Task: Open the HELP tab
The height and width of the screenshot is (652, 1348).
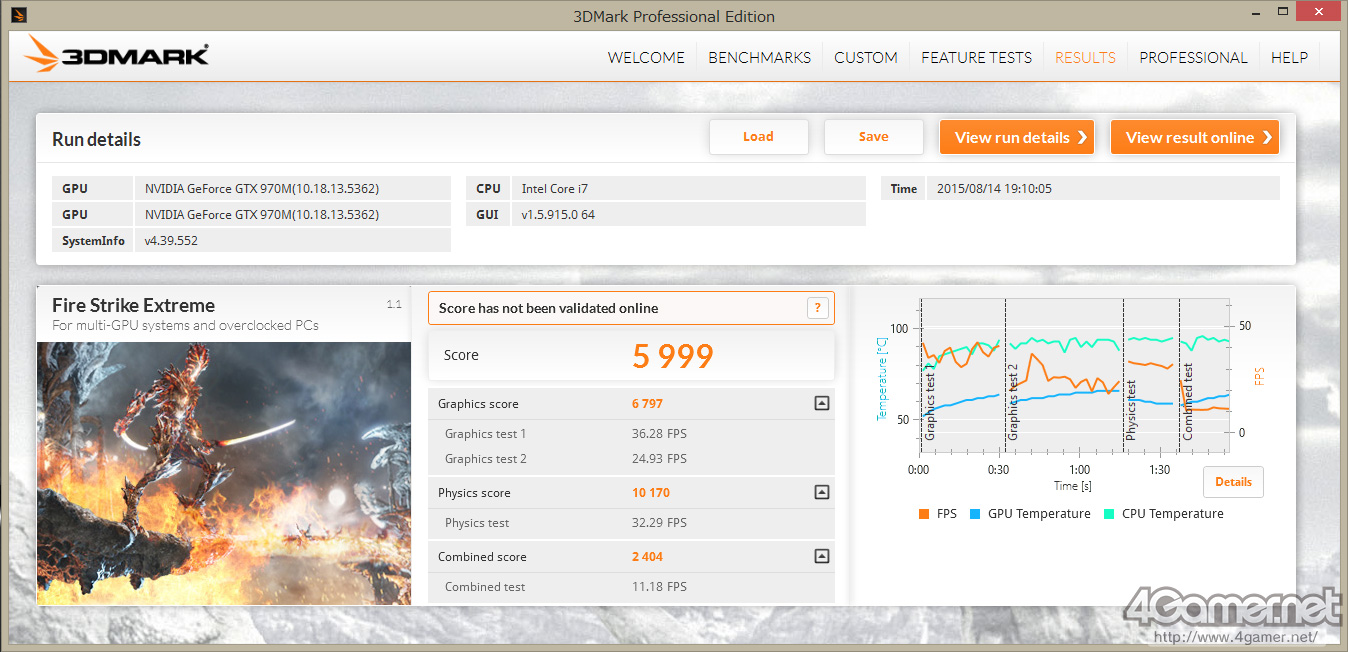Action: 1289,58
